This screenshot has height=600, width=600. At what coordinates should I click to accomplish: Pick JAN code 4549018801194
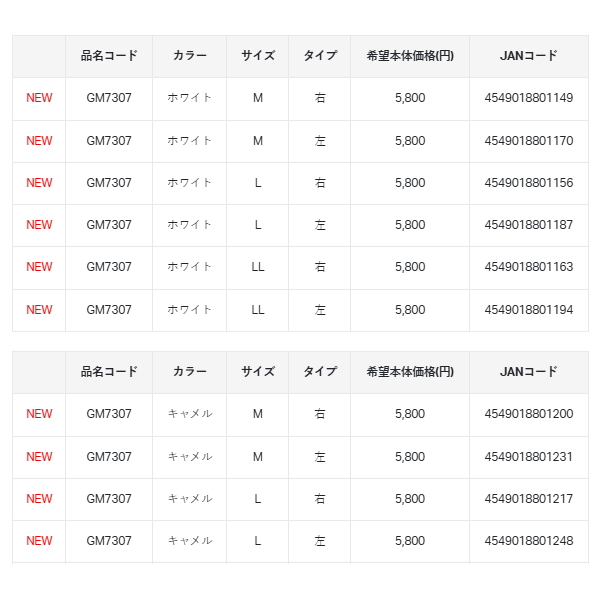528,310
